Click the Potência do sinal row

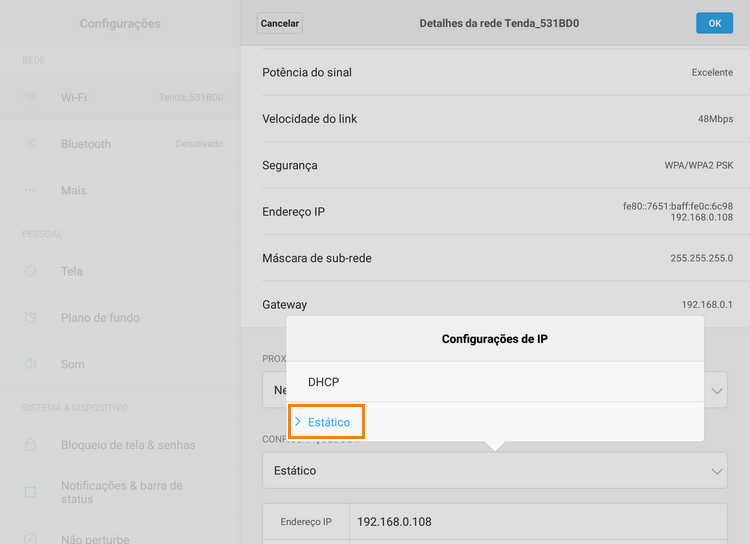pos(497,72)
